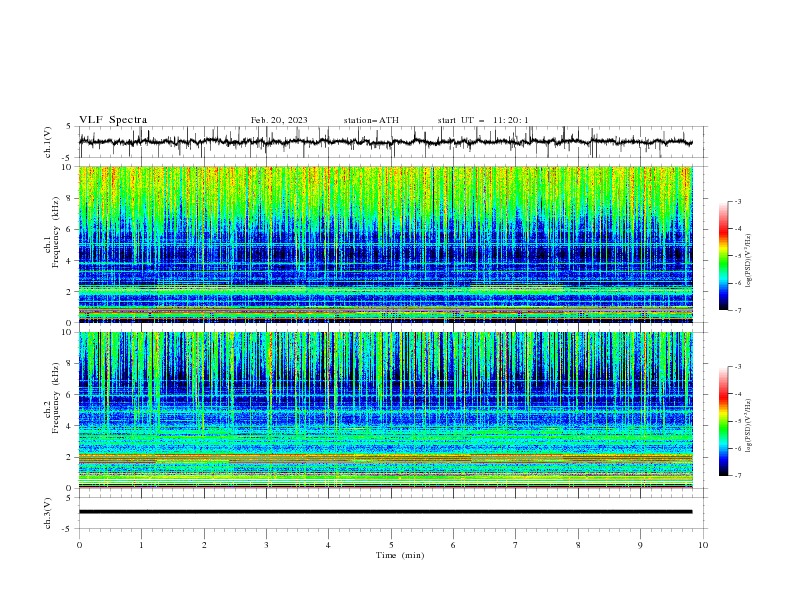Click the ch.1 voltage waveform trace
Screen dimensions: 792x612
(x=385, y=142)
